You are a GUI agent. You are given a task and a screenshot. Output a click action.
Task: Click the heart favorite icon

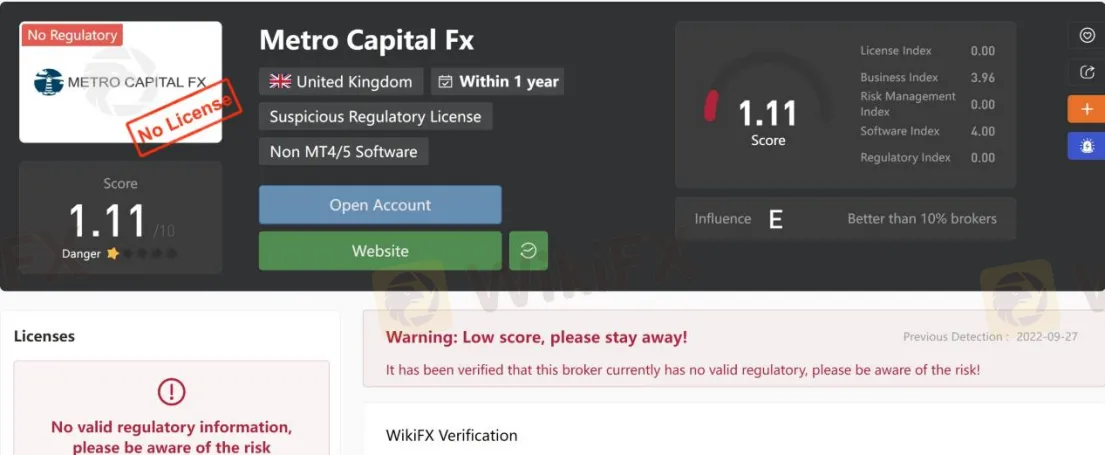point(1087,35)
